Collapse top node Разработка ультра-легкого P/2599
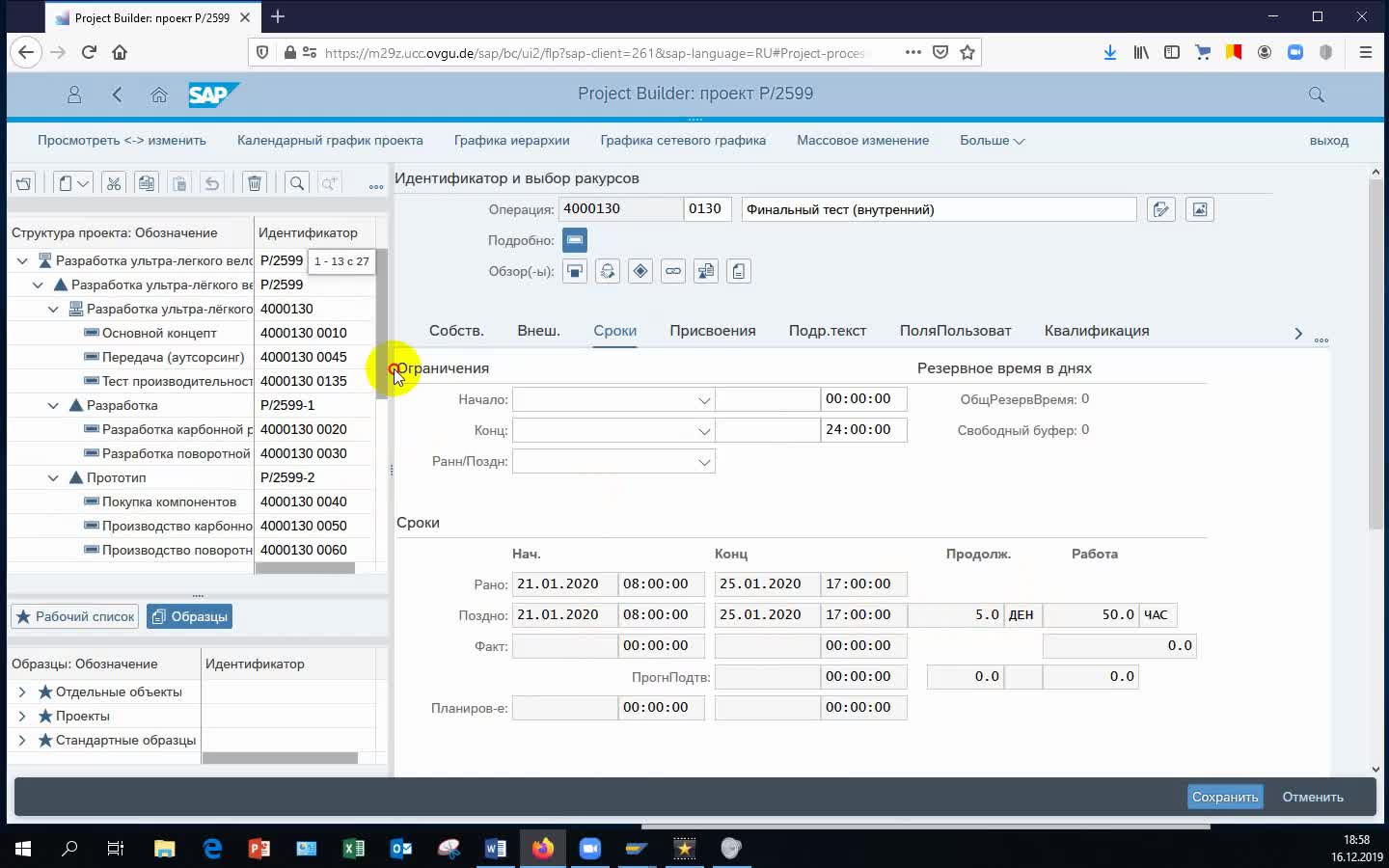The image size is (1389, 868). click(22, 260)
